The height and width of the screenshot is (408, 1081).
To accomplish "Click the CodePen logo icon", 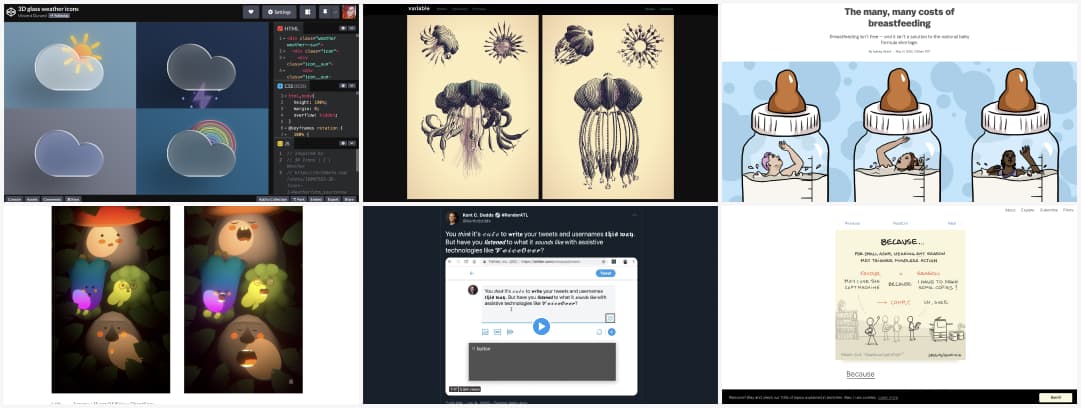I will click(10, 12).
